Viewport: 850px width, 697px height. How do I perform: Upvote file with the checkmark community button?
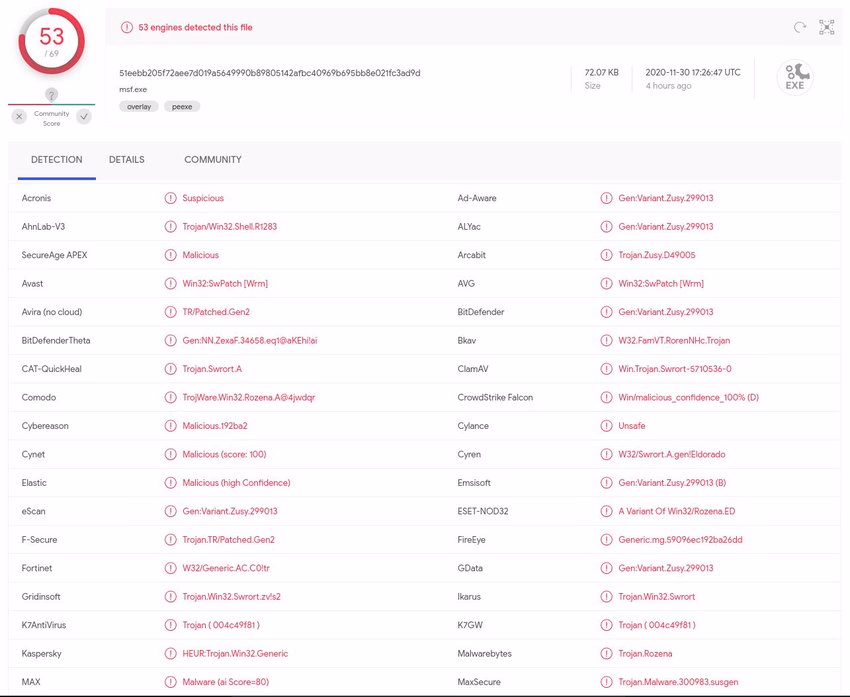pyautogui.click(x=84, y=117)
